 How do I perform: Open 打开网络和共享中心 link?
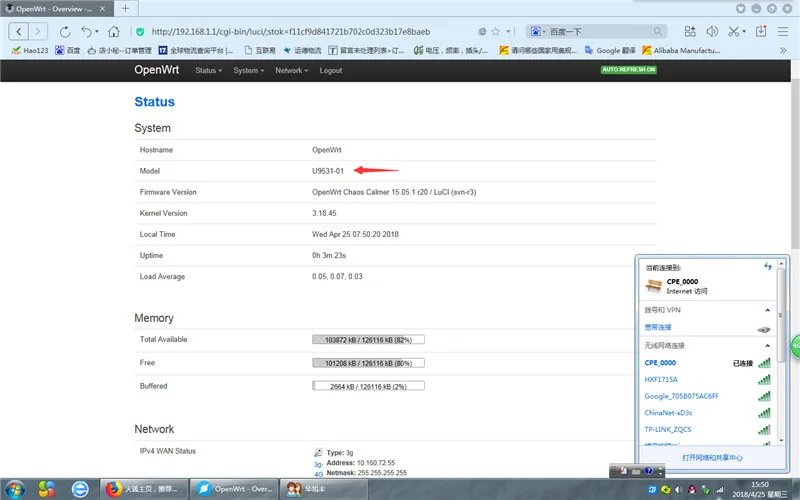click(712, 458)
